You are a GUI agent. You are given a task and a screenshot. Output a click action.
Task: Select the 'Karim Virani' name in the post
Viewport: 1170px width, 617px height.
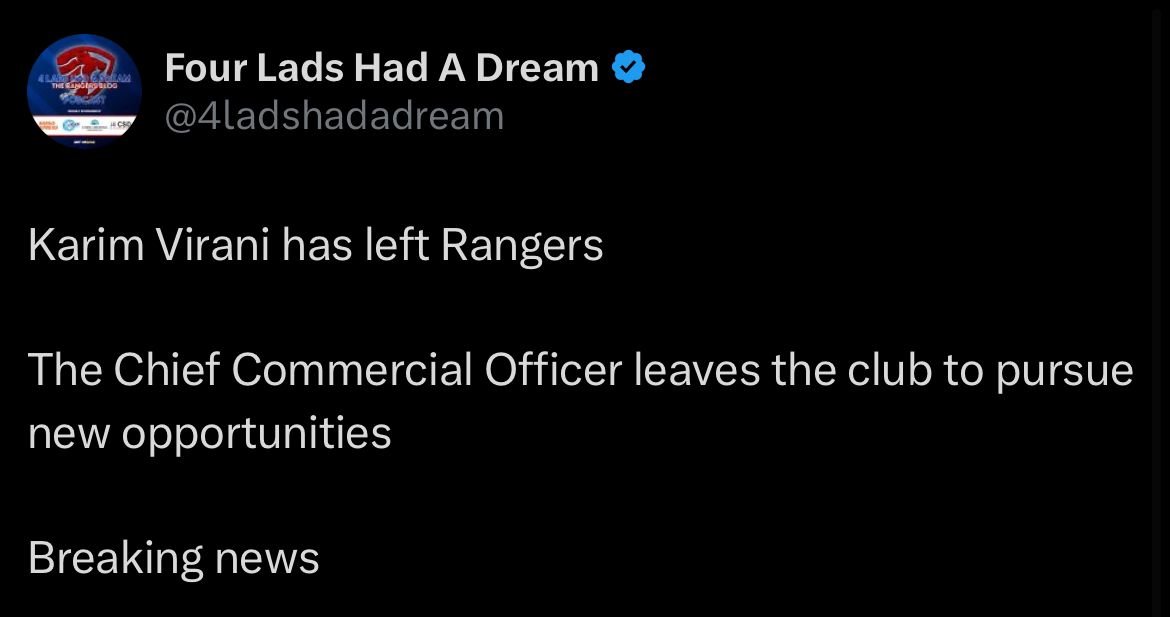148,246
